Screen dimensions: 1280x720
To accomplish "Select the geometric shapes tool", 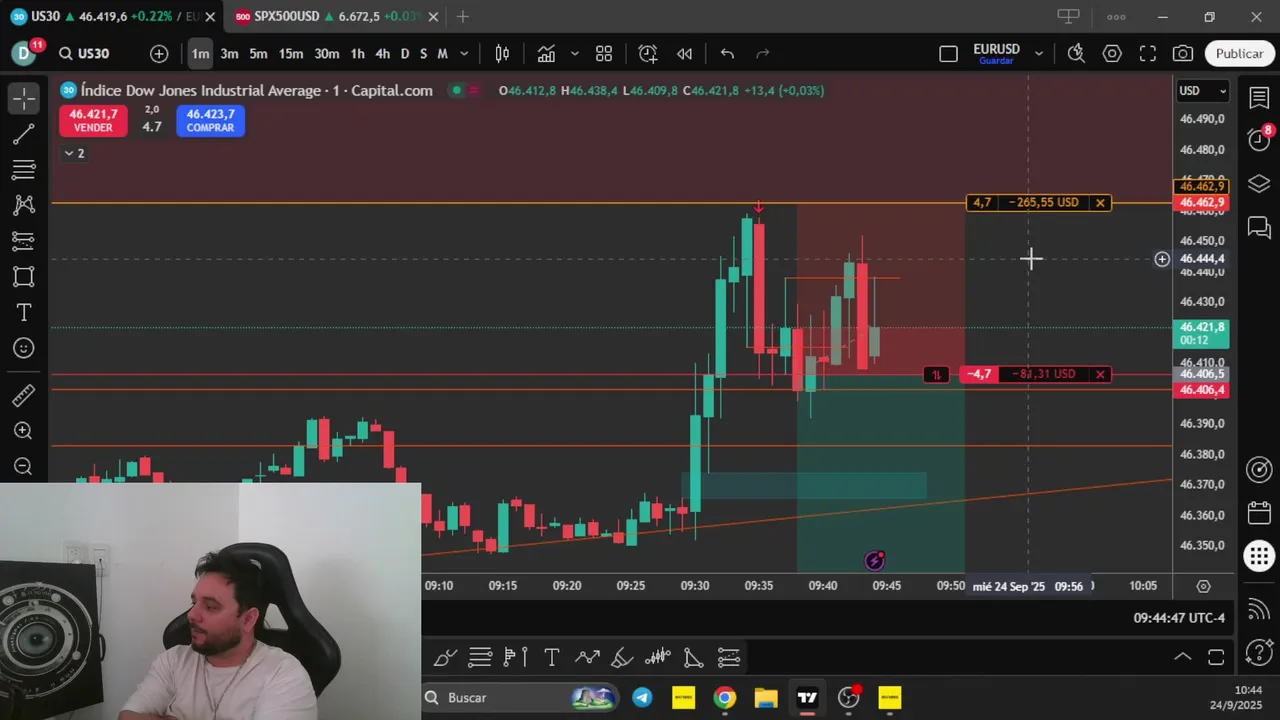I will pyautogui.click(x=24, y=277).
